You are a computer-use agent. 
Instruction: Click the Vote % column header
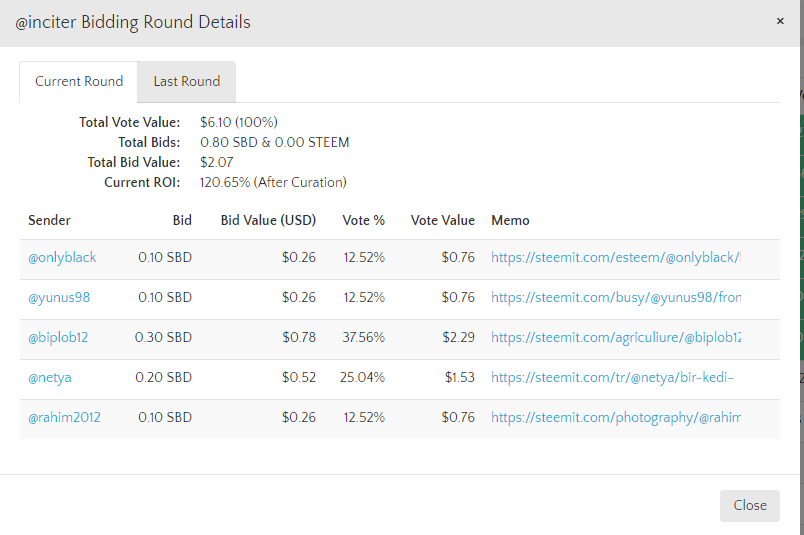point(364,220)
